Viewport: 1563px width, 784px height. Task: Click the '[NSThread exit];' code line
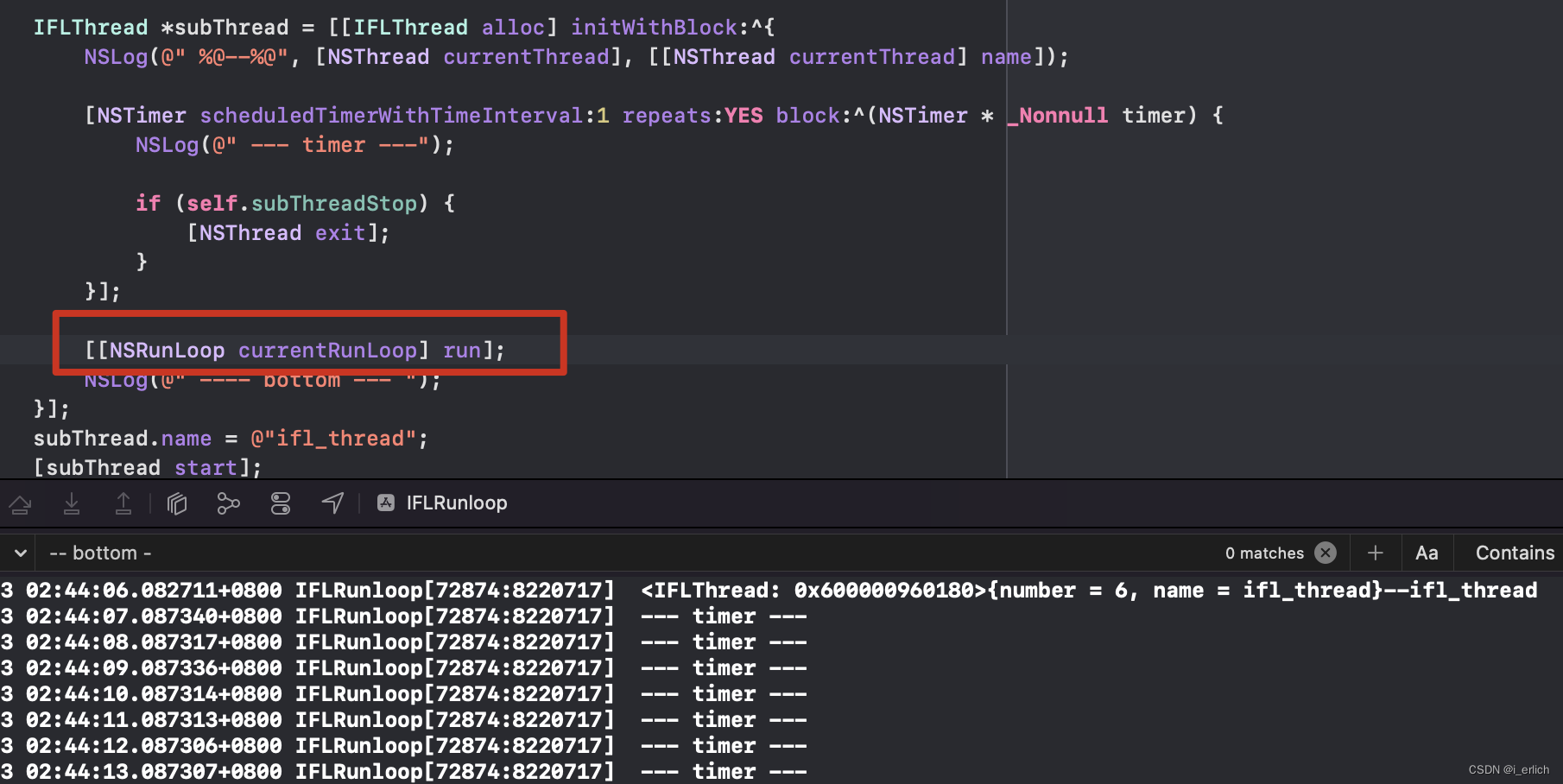tap(288, 233)
